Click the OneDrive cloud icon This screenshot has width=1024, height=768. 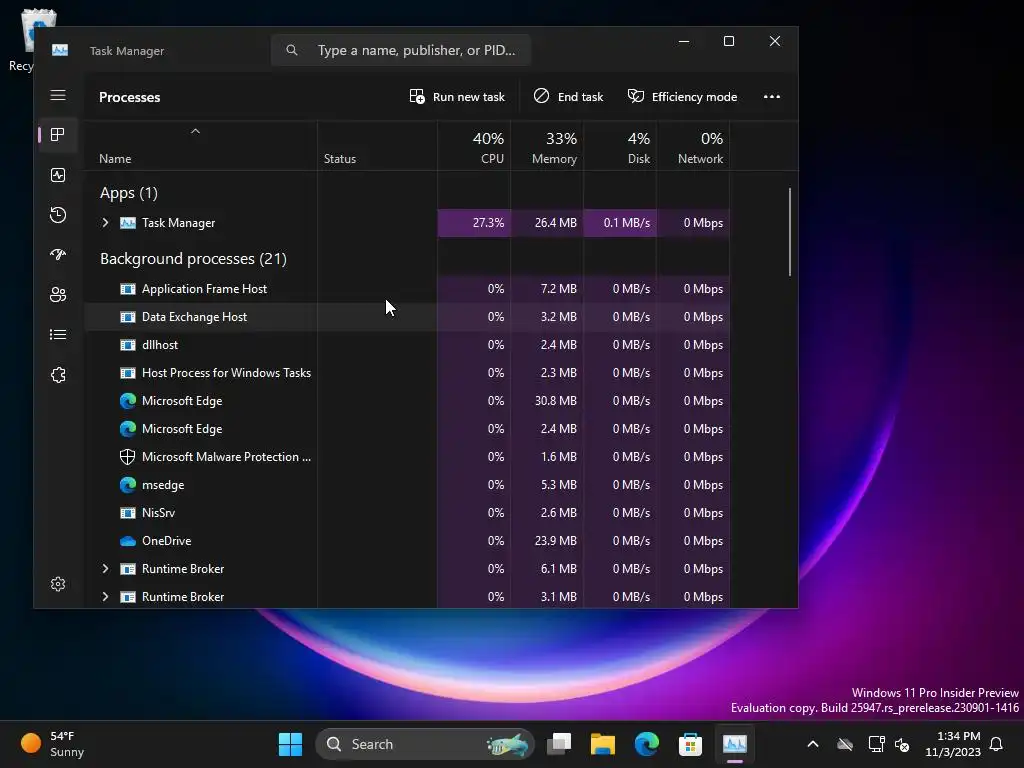(128, 541)
